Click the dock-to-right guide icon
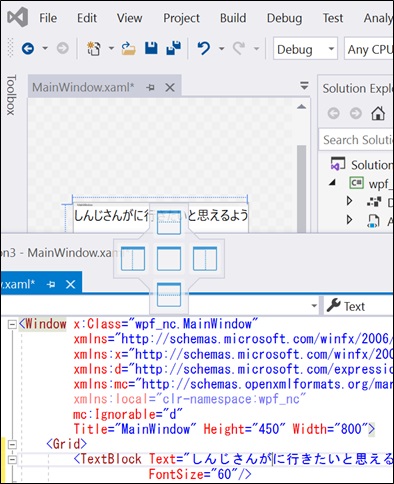Image resolution: width=394 pixels, height=484 pixels. point(205,258)
